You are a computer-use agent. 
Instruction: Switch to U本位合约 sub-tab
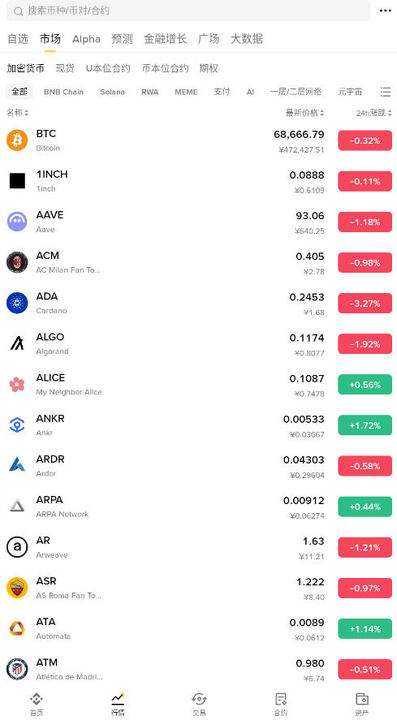(x=108, y=68)
